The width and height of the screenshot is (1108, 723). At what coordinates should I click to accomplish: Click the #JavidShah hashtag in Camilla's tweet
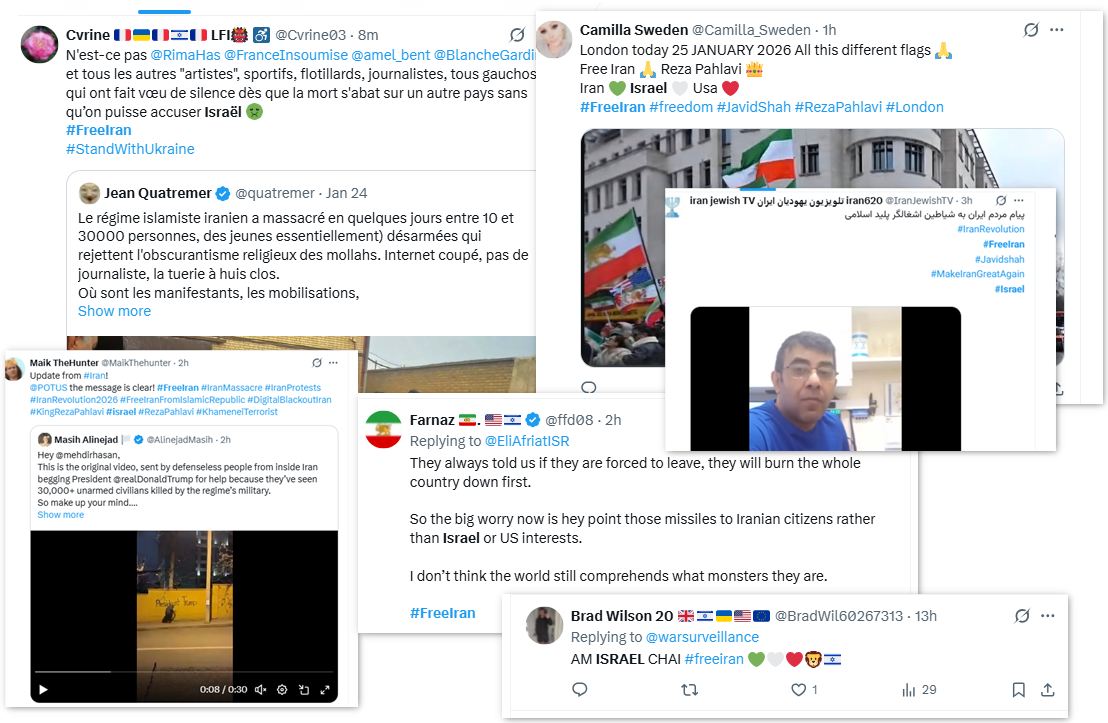(753, 107)
